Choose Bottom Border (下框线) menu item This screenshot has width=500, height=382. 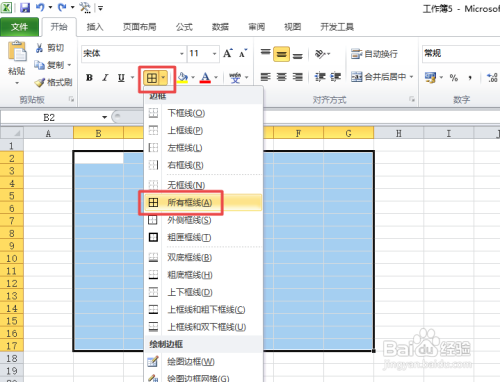[203, 113]
